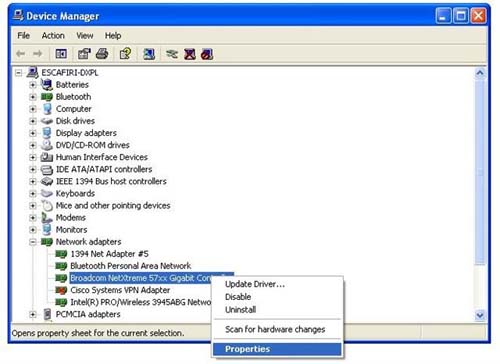
Task: Click the Print toolbar icon
Action: (102, 54)
